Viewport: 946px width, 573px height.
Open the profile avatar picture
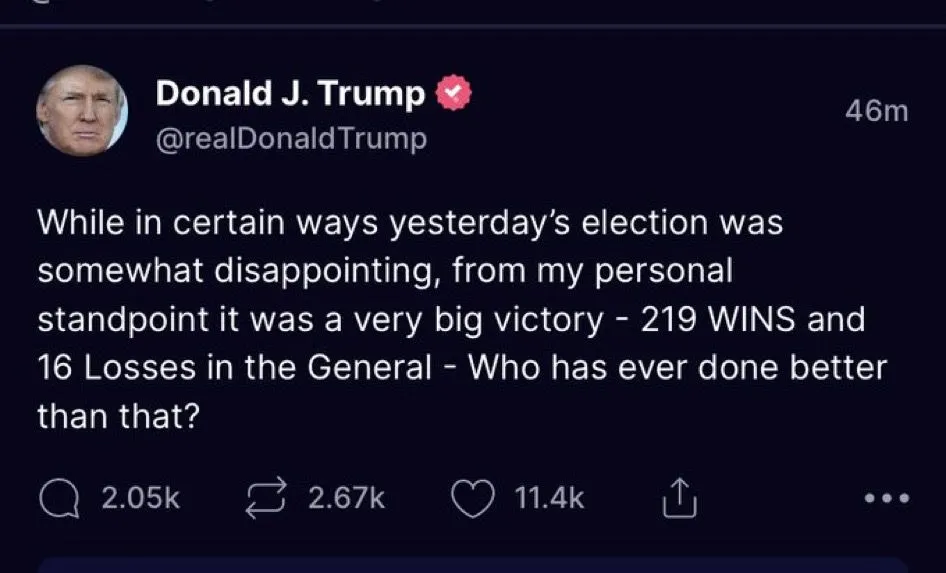tap(82, 110)
